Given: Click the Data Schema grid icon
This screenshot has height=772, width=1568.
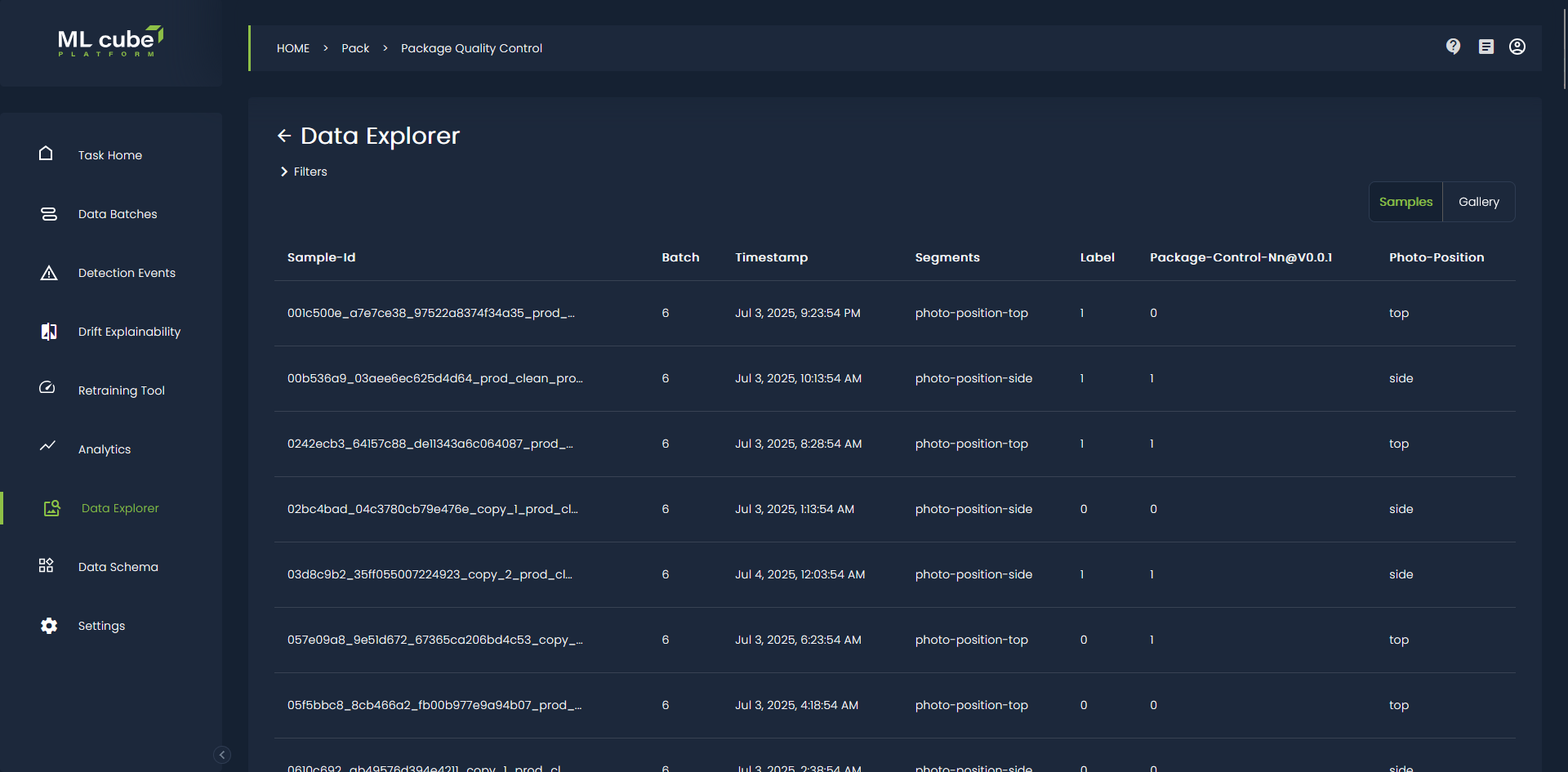Looking at the screenshot, I should pyautogui.click(x=47, y=565).
